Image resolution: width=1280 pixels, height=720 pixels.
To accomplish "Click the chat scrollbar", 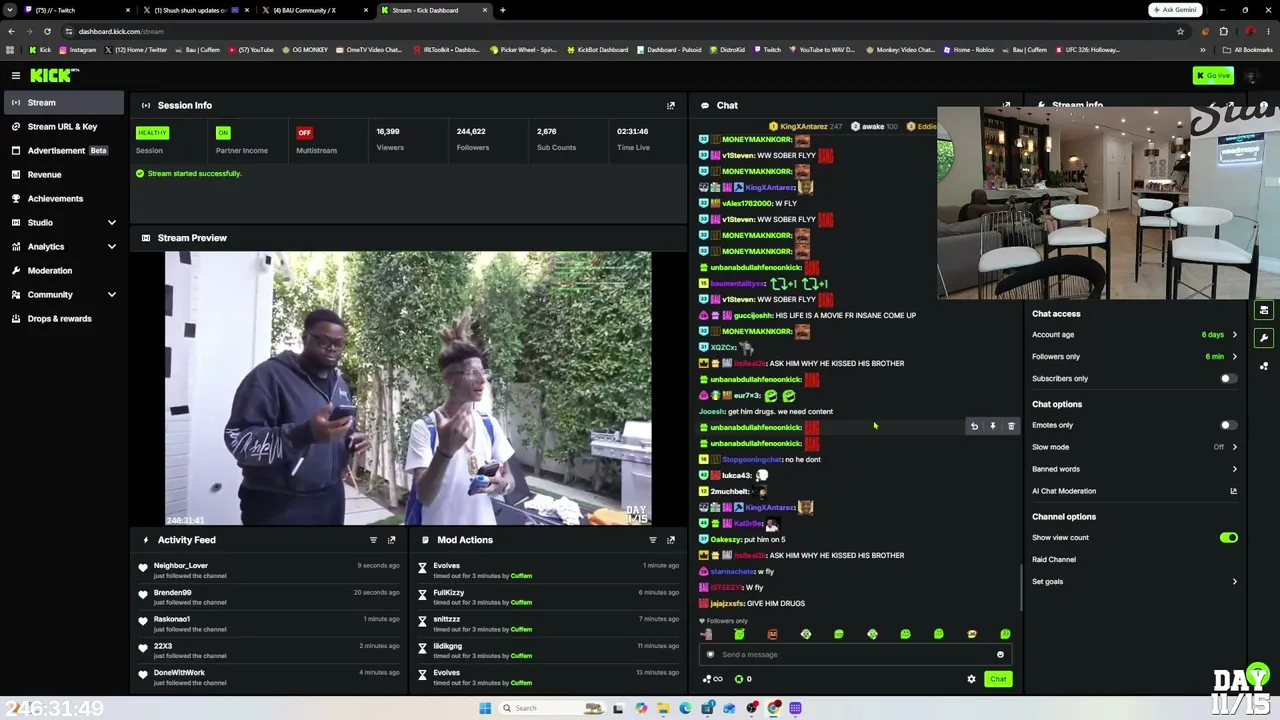I will [x=1021, y=588].
